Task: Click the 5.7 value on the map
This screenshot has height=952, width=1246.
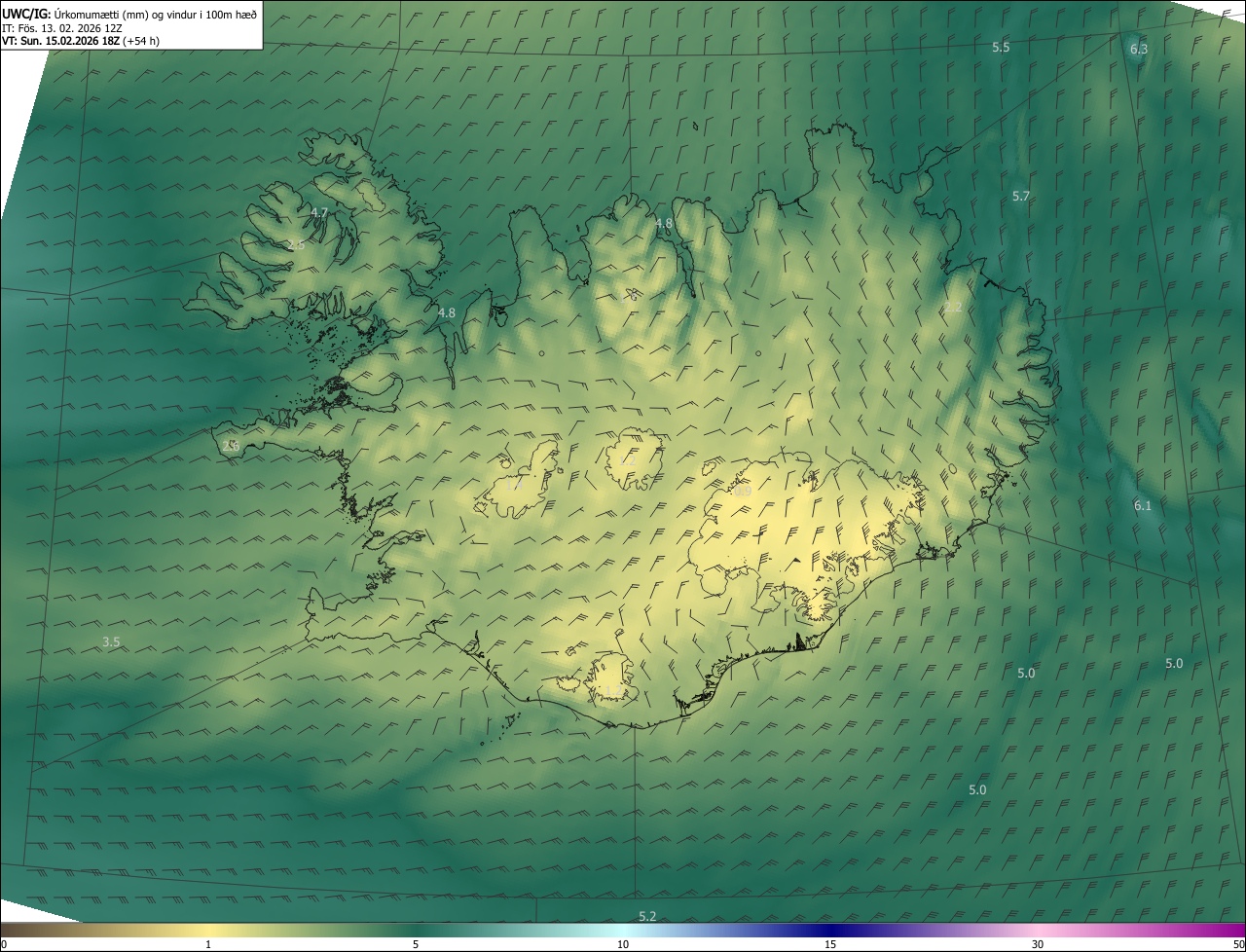Action: [1020, 197]
